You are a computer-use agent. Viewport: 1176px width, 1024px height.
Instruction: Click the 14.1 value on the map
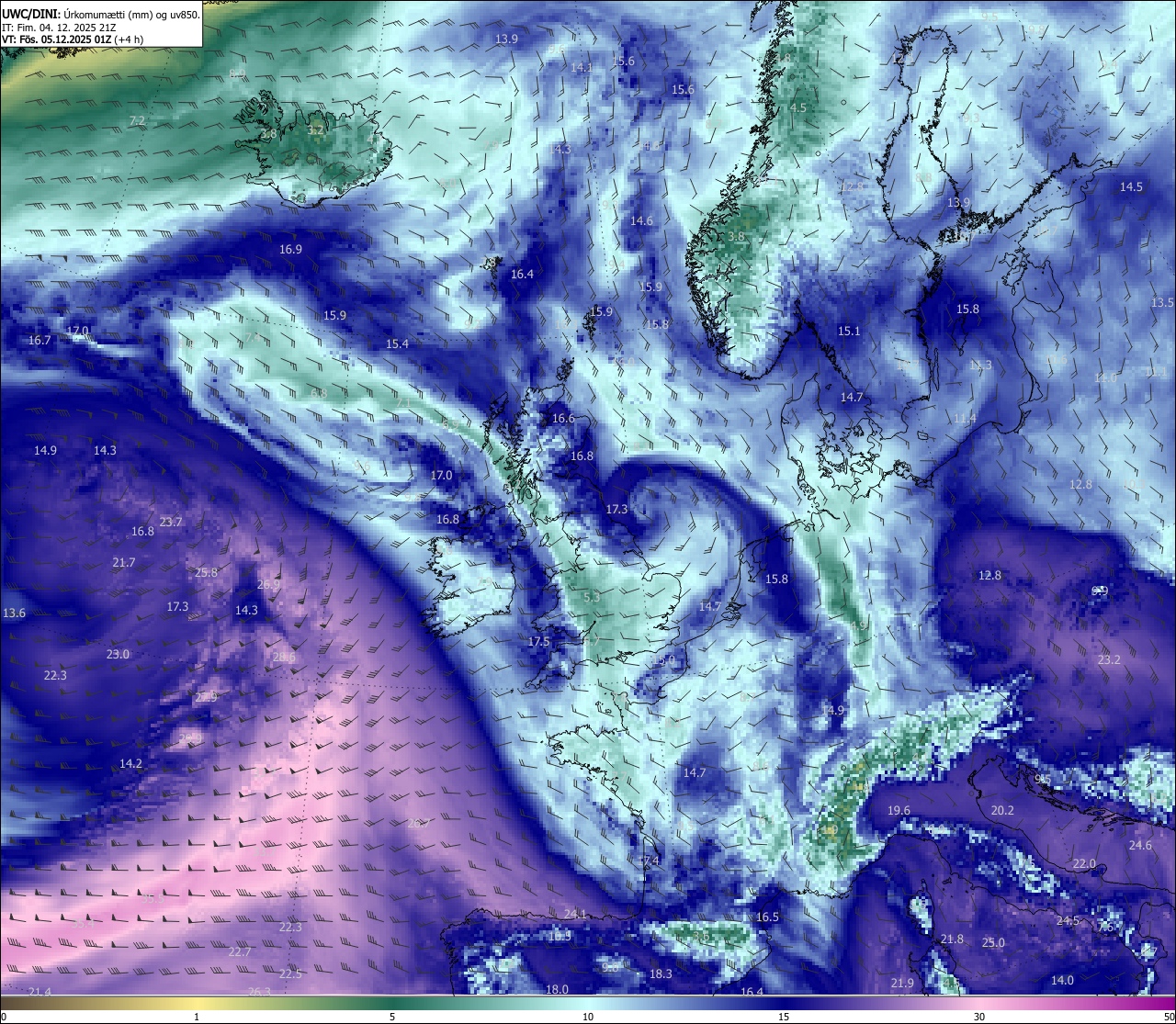tap(582, 67)
